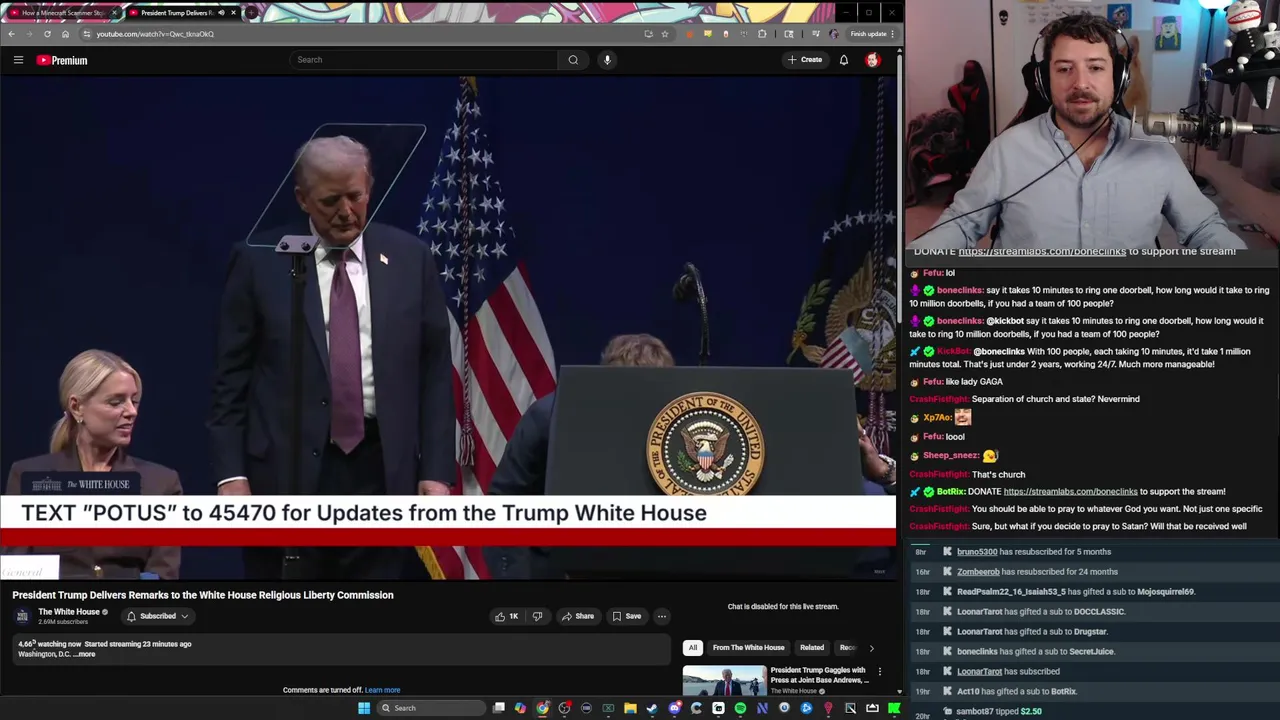Click the video title text
The width and height of the screenshot is (1280, 720).
pyautogui.click(x=203, y=595)
